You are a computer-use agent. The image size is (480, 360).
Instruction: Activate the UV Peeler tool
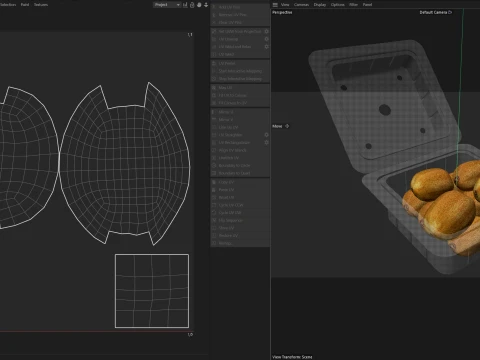click(x=240, y=63)
